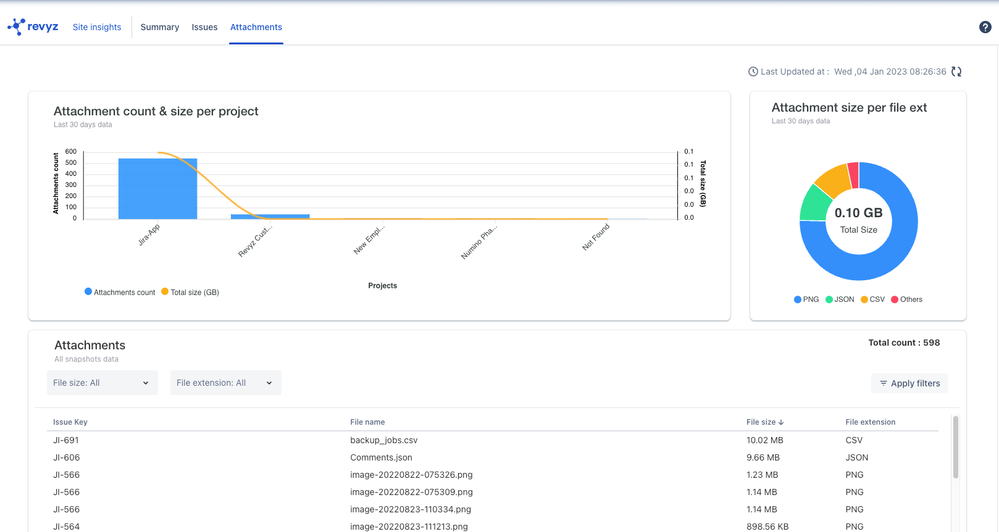
Task: Click the File extension column header
Action: (x=870, y=422)
